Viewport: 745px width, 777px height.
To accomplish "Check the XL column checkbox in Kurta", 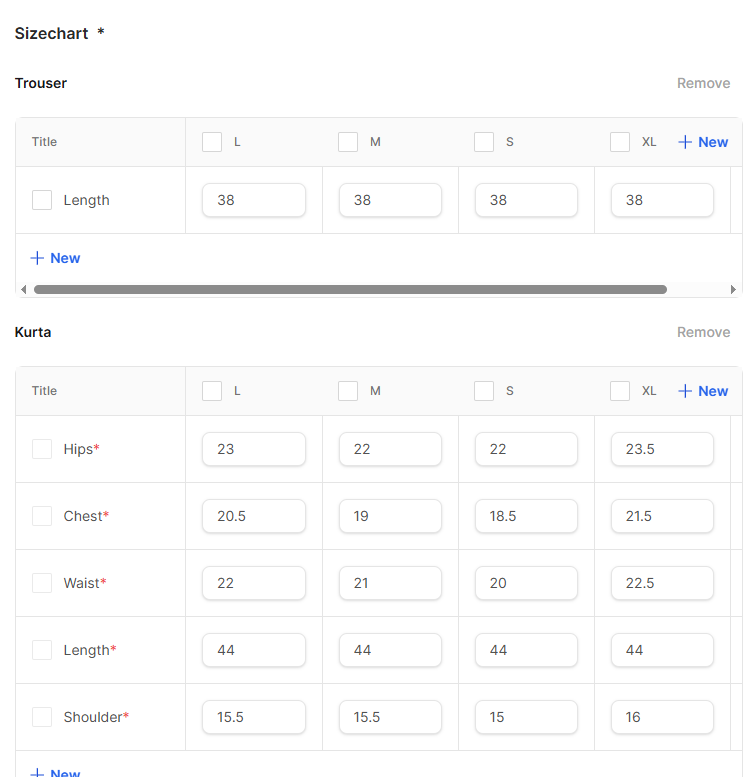I will [620, 391].
